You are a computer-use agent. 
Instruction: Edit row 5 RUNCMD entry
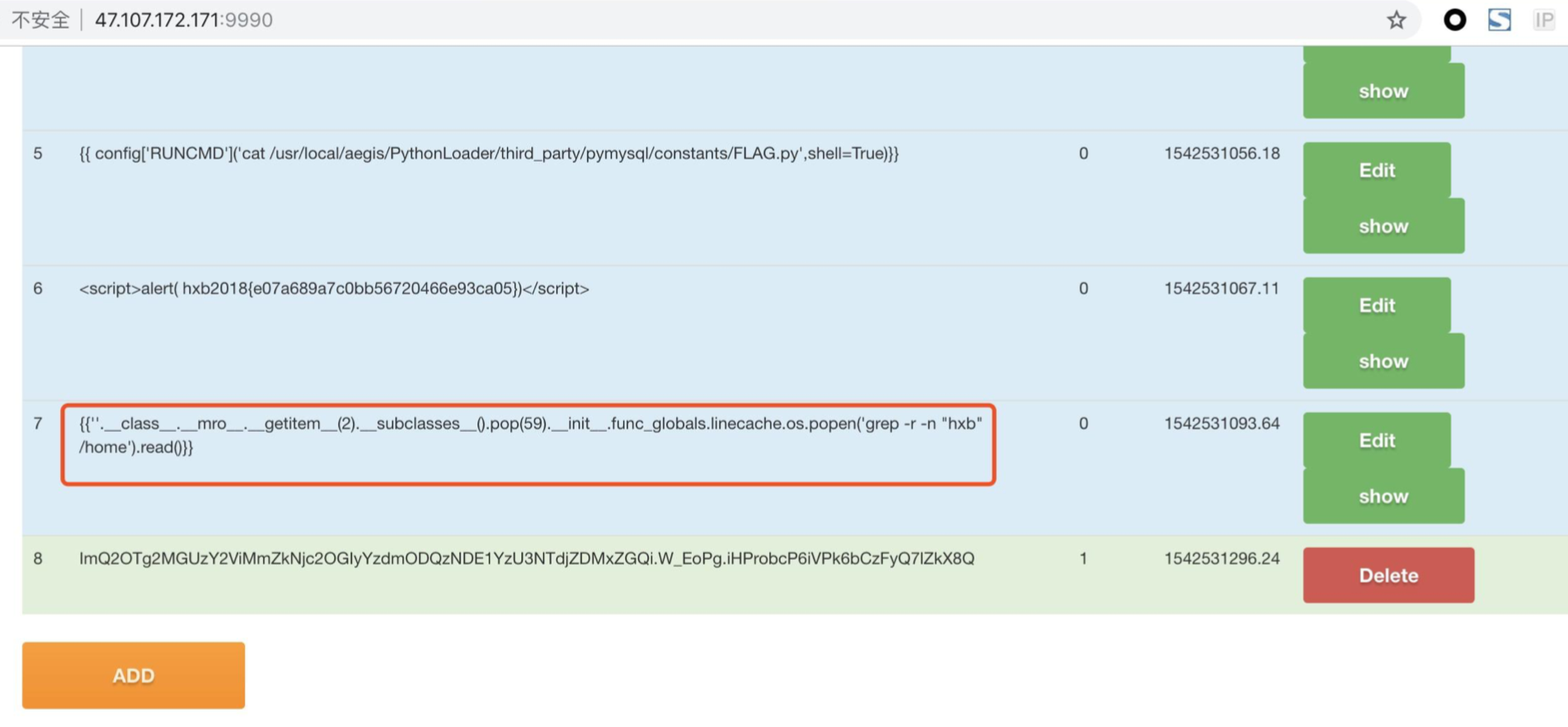coord(1377,170)
